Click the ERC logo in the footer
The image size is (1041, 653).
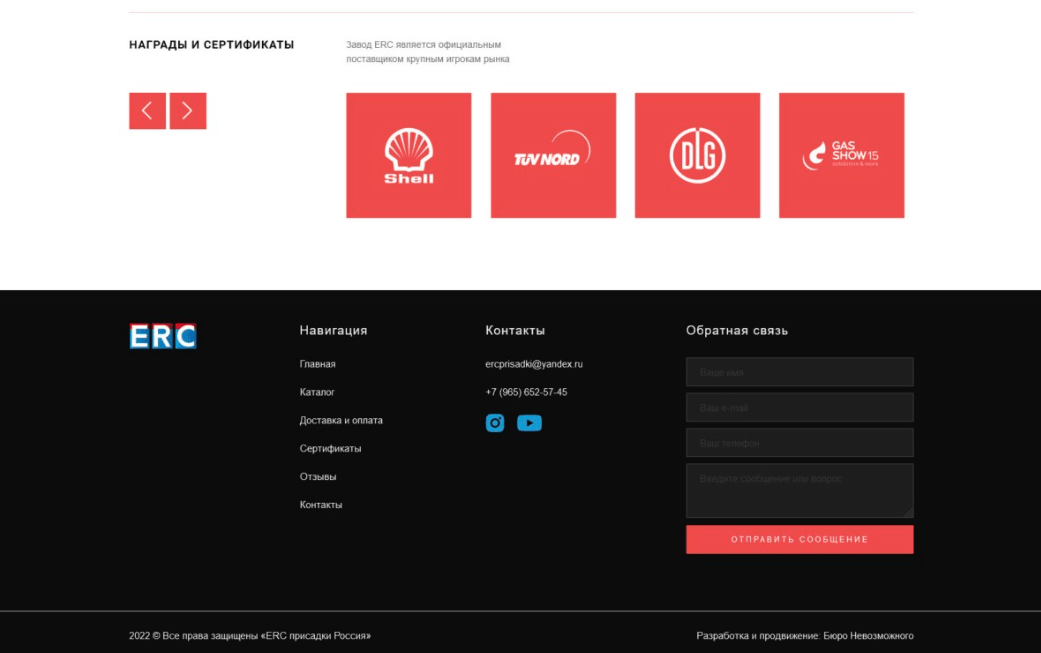163,336
